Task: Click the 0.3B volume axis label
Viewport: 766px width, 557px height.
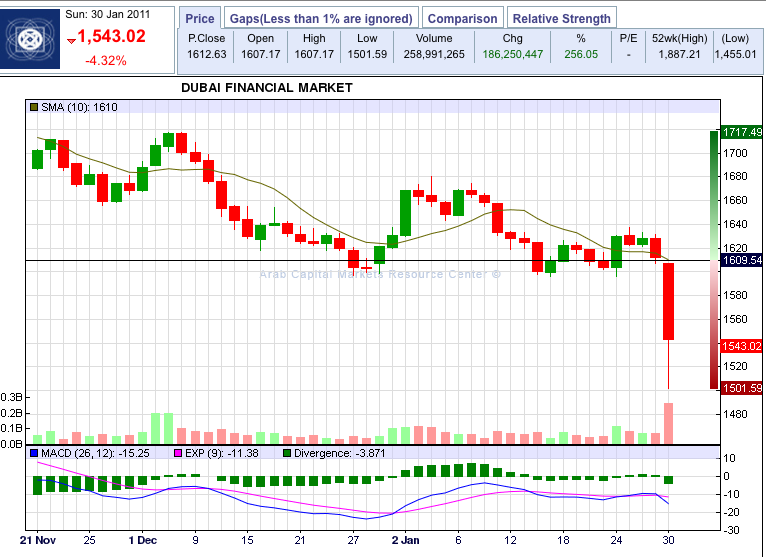Action: click(x=11, y=397)
